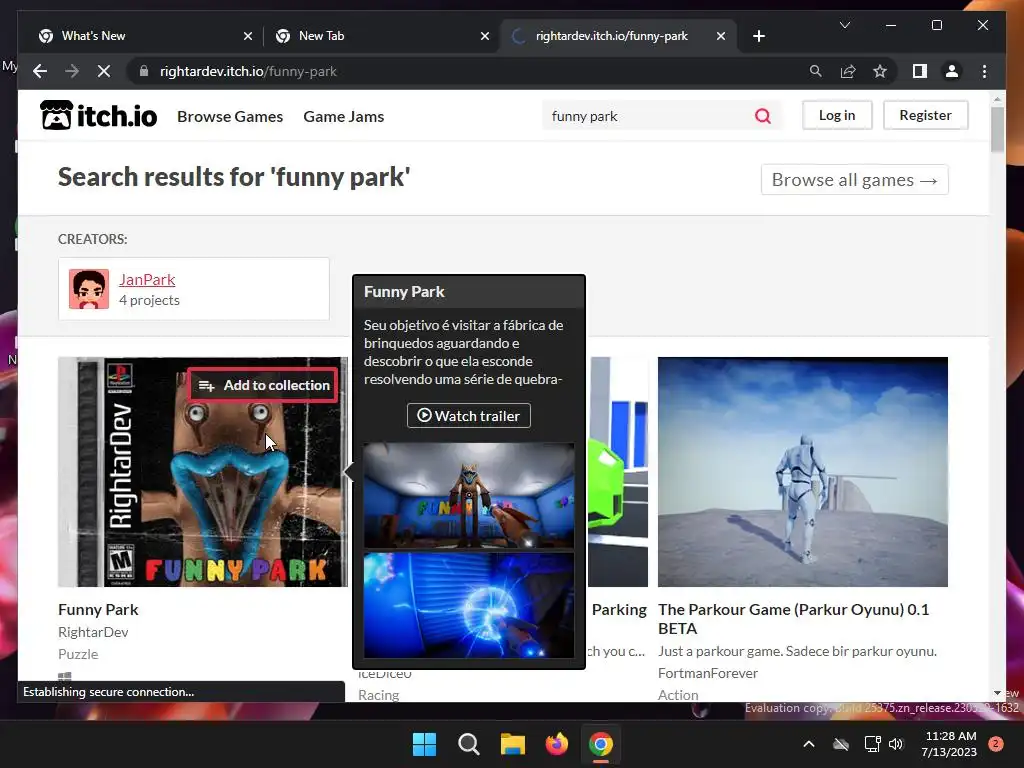Click Add to collection button
The height and width of the screenshot is (768, 1024).
tap(264, 385)
